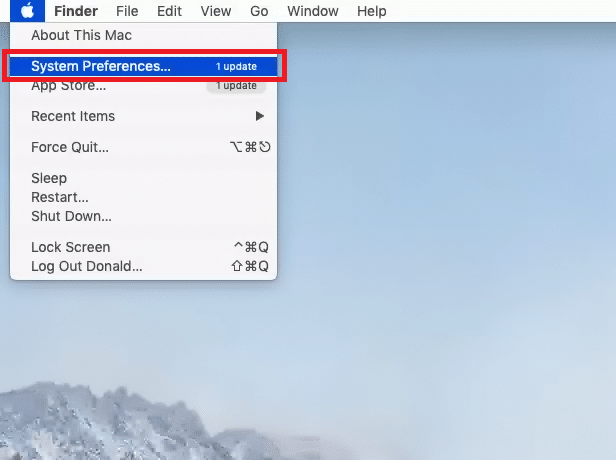Expand the Recent Items submenu

click(x=143, y=116)
